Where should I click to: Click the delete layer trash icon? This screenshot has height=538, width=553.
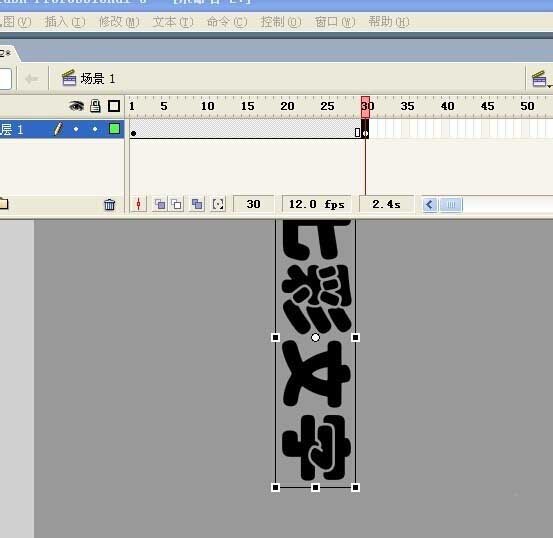(110, 204)
